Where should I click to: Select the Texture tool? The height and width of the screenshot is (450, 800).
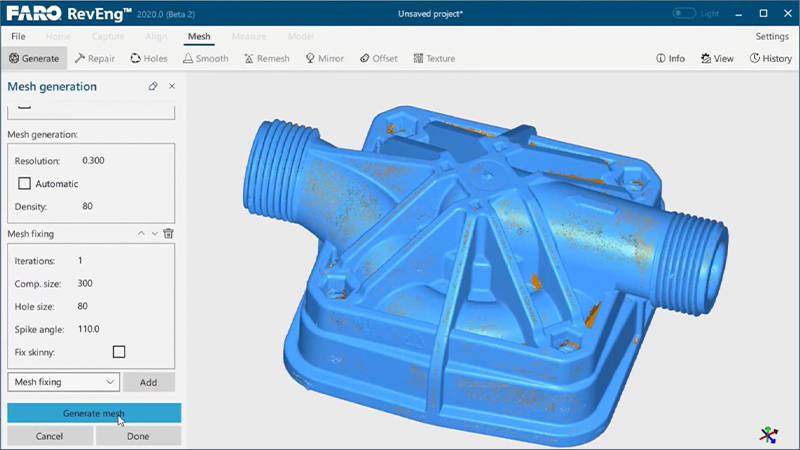433,58
